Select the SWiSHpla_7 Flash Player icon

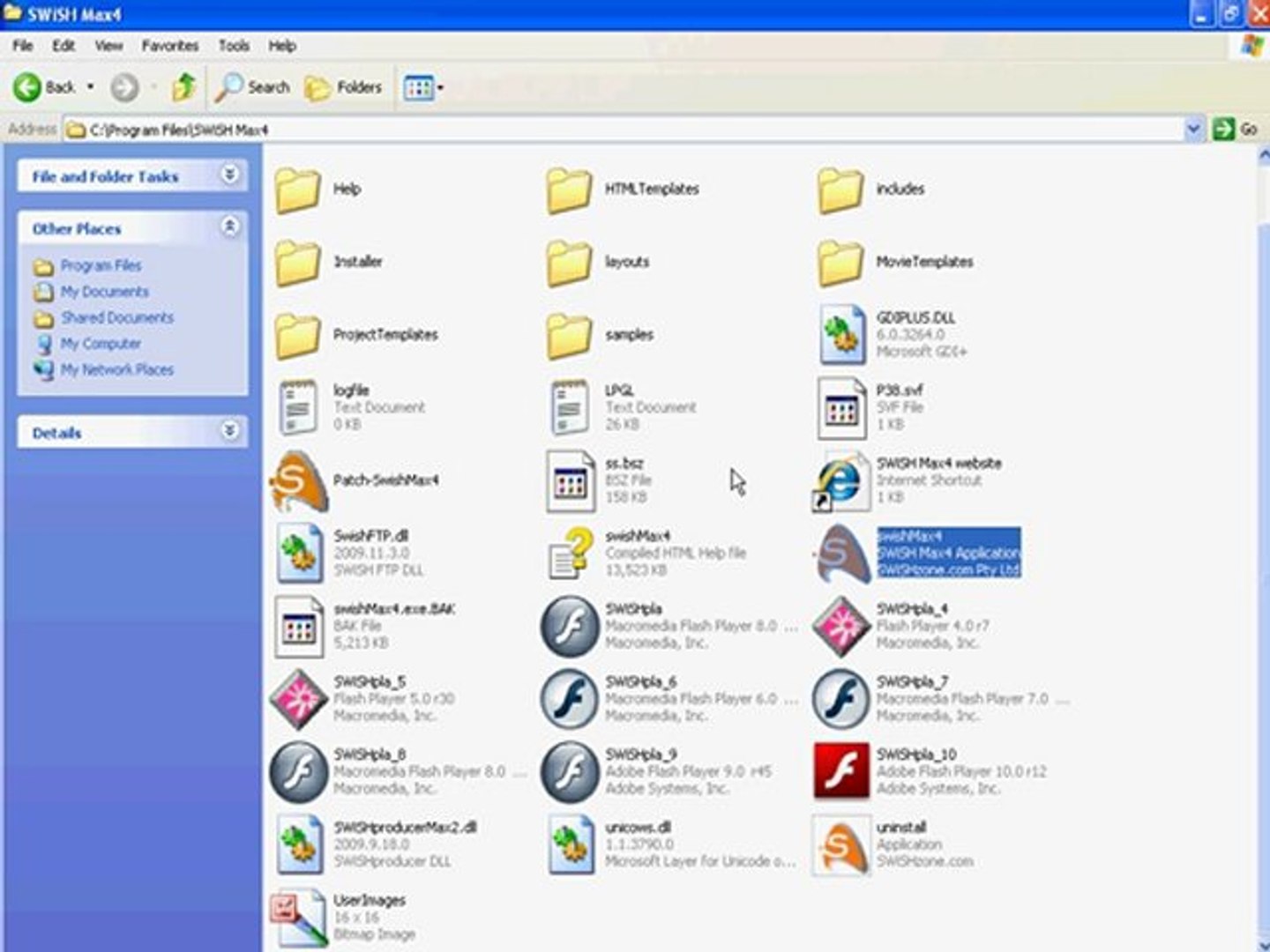click(x=841, y=700)
